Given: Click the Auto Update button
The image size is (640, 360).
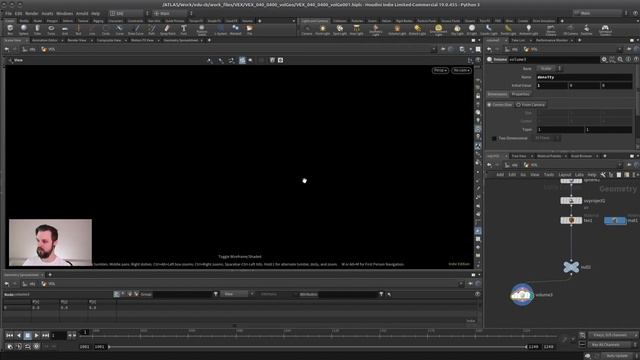Looking at the screenshot, I should point(617,356).
